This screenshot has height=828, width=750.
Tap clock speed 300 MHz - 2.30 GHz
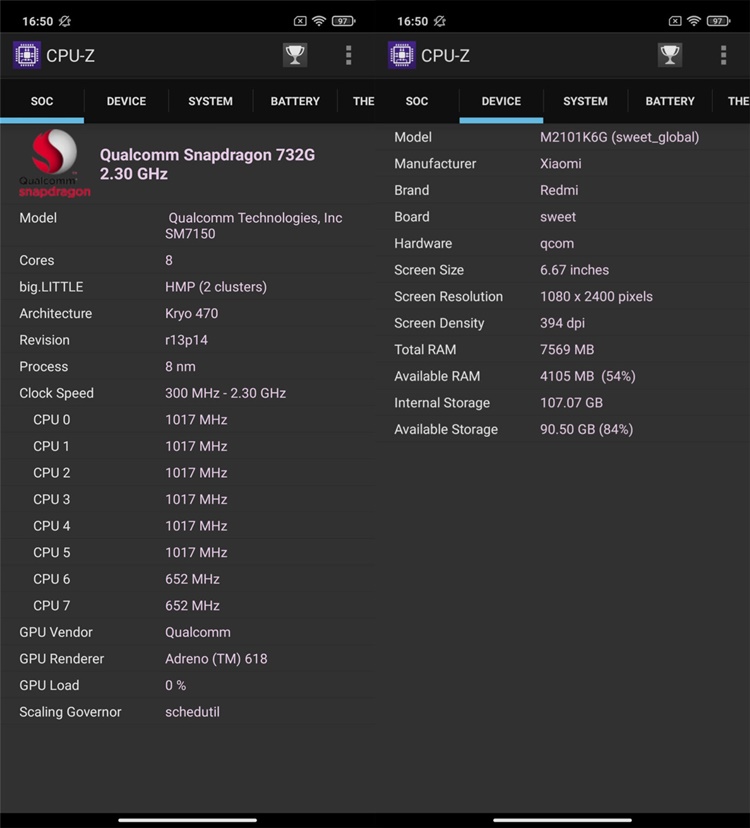(x=225, y=393)
